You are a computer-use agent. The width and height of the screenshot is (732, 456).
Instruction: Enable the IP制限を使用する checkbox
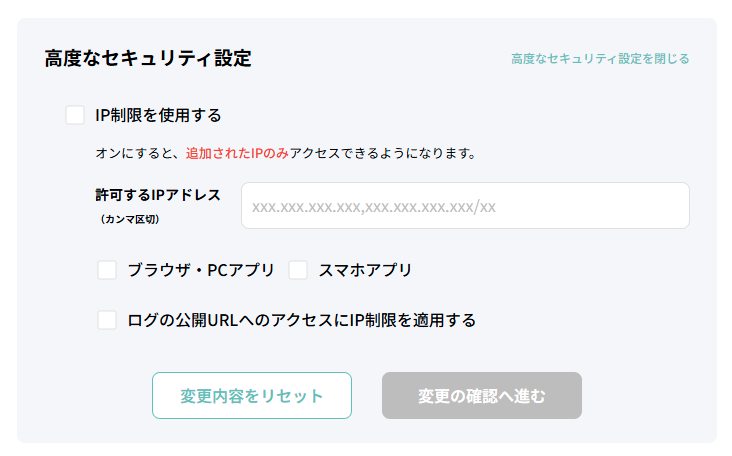click(75, 115)
